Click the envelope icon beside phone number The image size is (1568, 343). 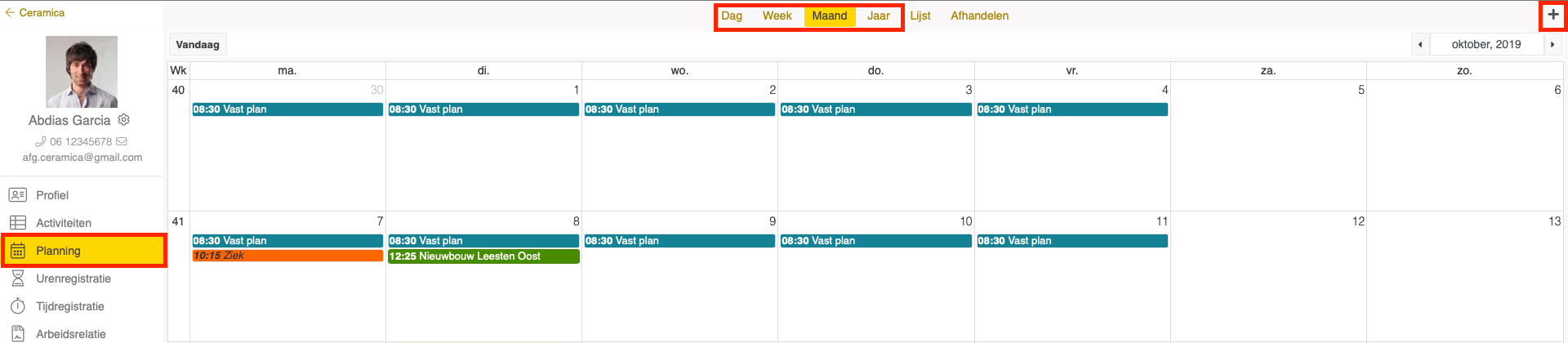tap(122, 141)
